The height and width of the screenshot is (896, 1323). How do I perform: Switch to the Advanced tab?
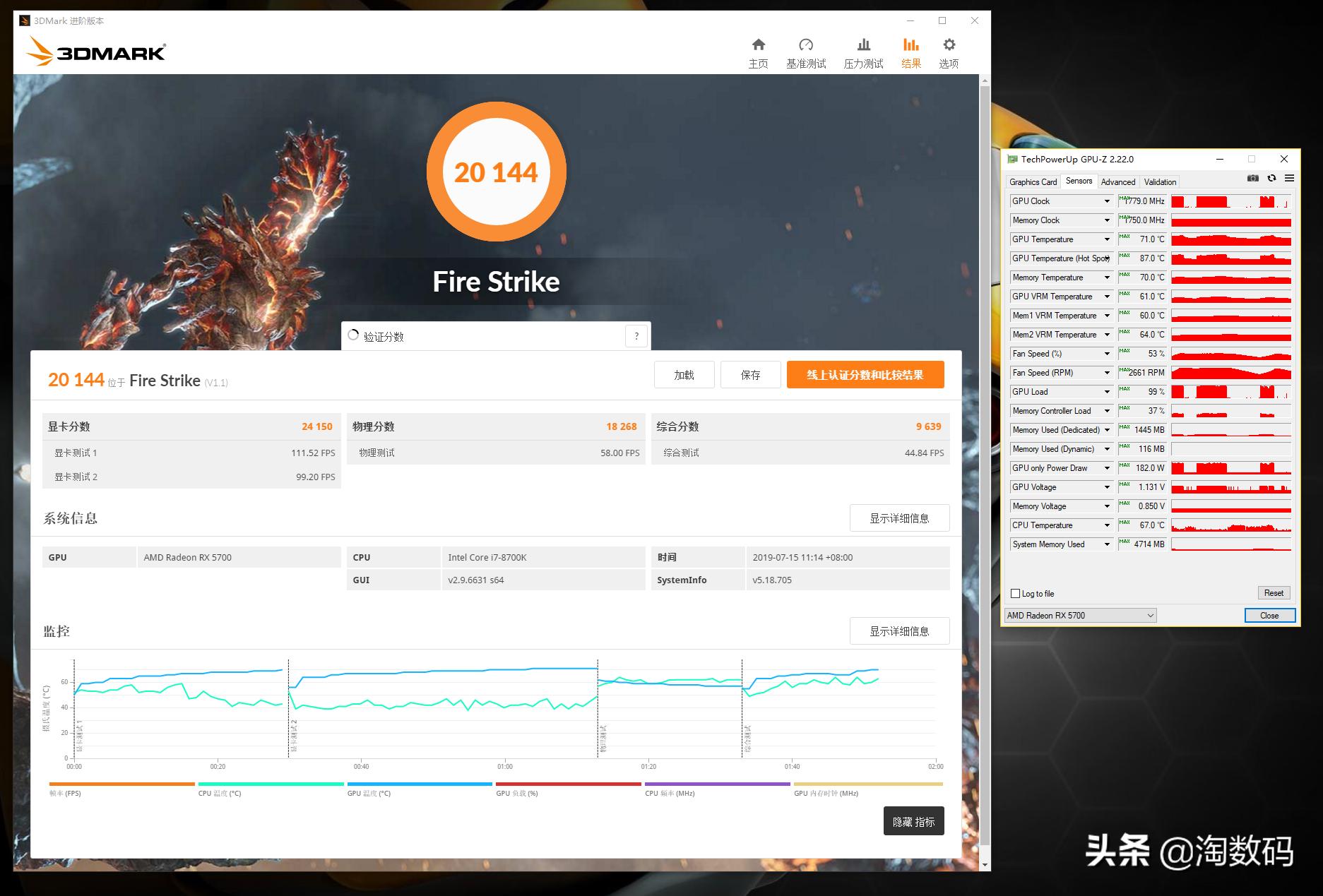point(1118,181)
